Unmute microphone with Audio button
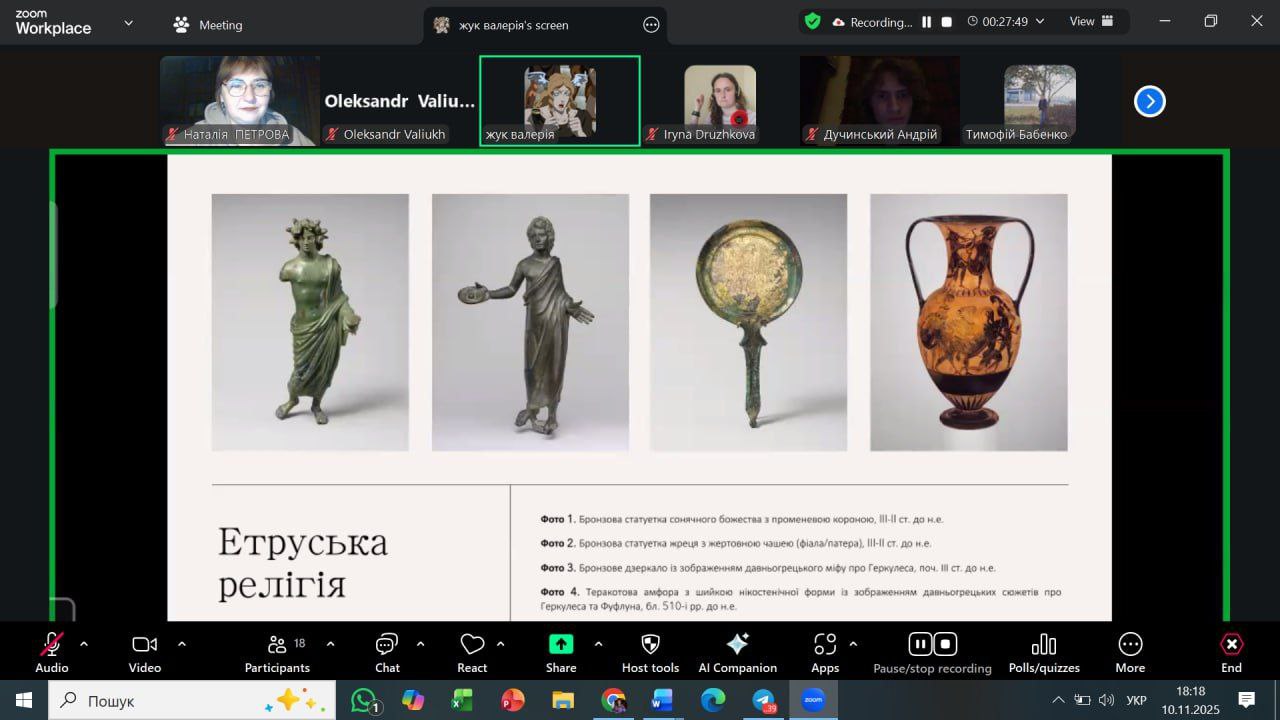The width and height of the screenshot is (1280, 720). coord(52,652)
